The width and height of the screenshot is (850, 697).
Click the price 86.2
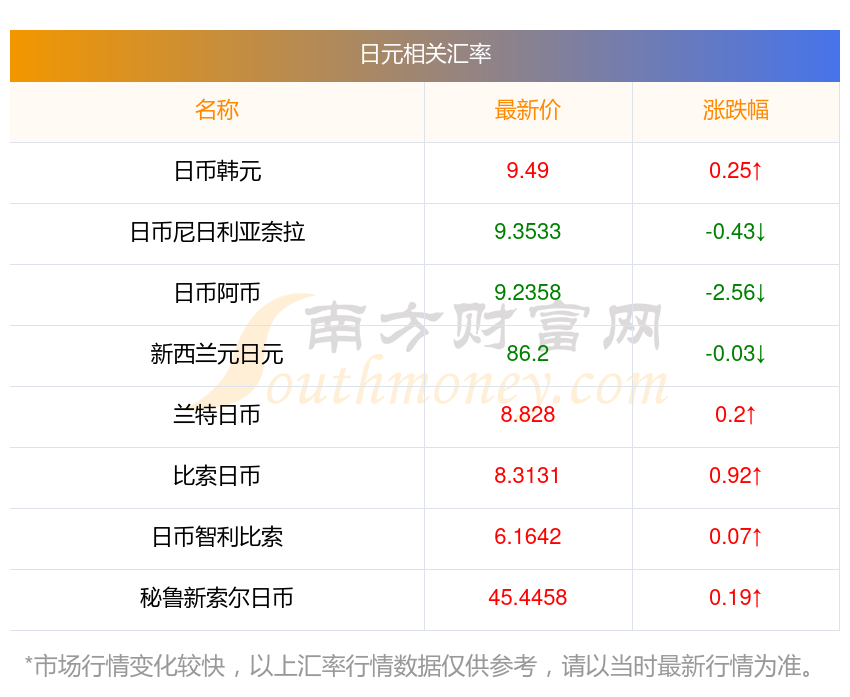click(527, 353)
